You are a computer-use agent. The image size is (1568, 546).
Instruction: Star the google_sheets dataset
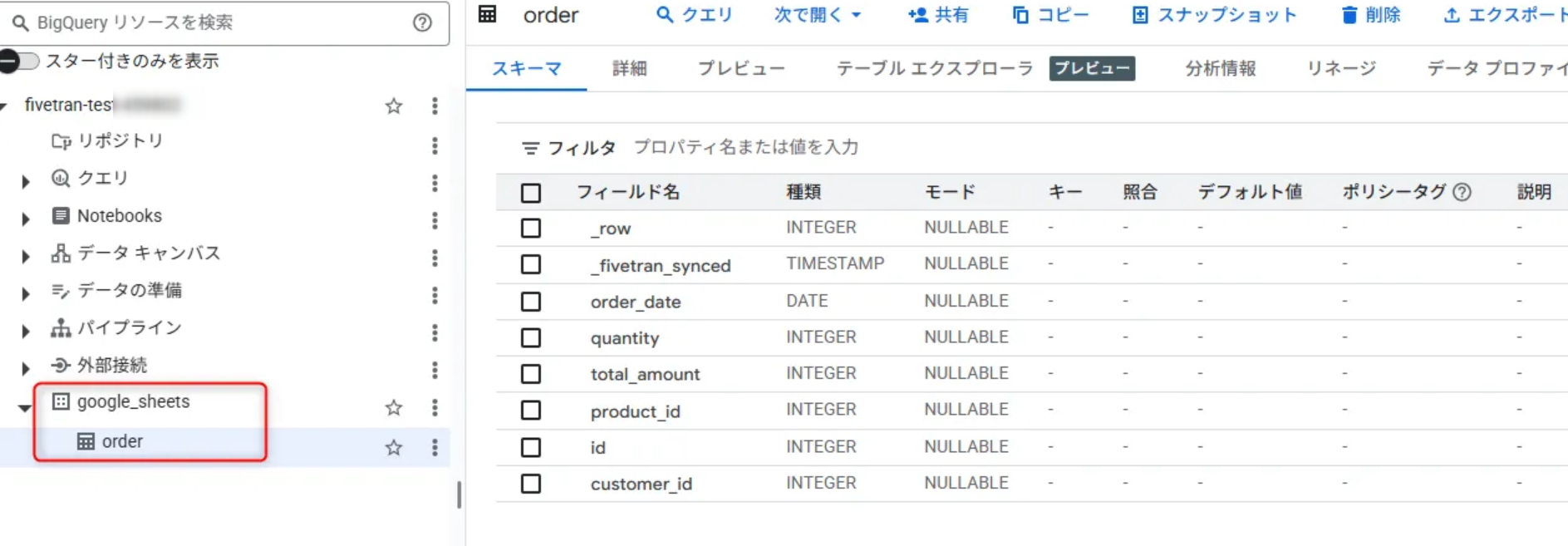(x=394, y=407)
